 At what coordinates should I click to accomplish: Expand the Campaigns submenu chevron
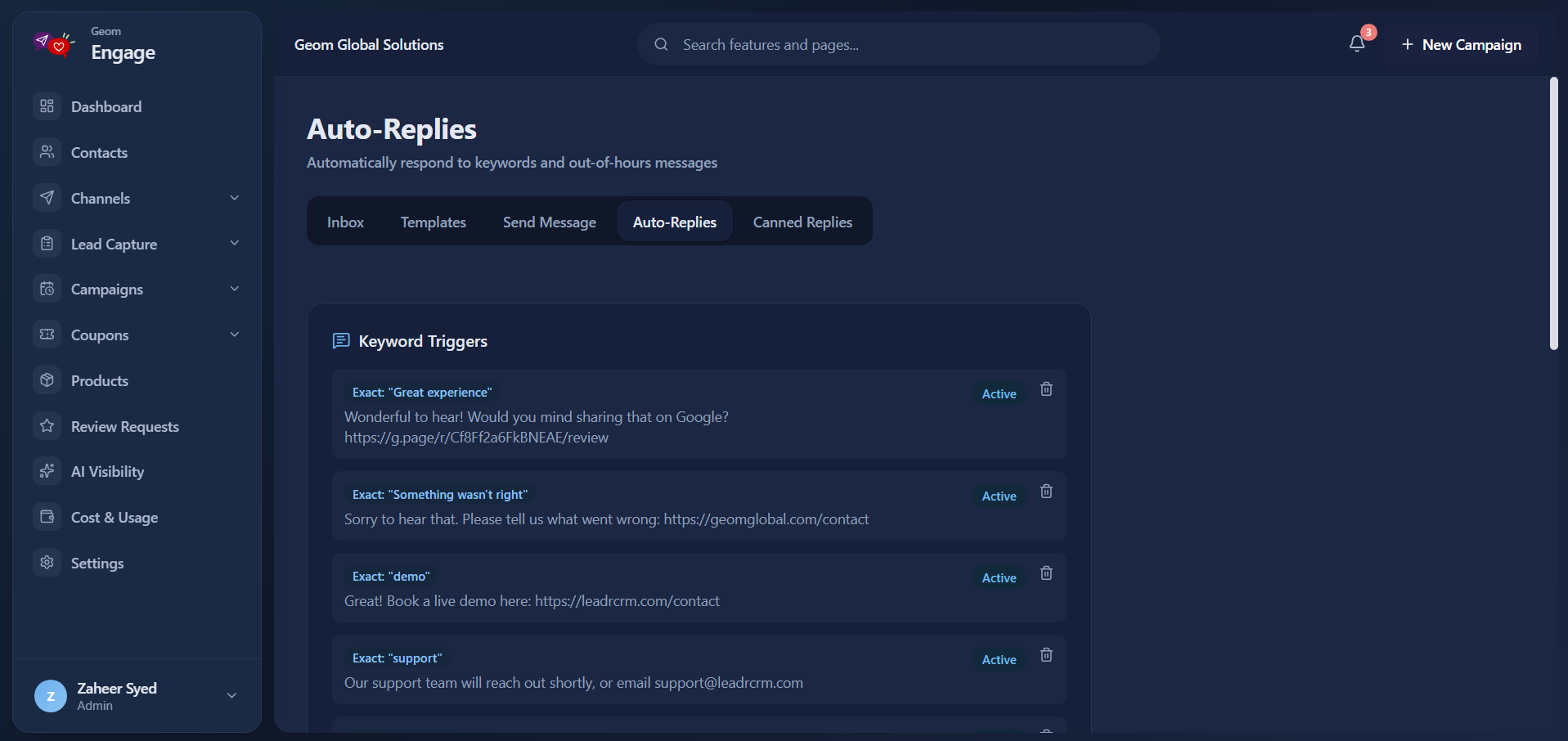coord(235,289)
